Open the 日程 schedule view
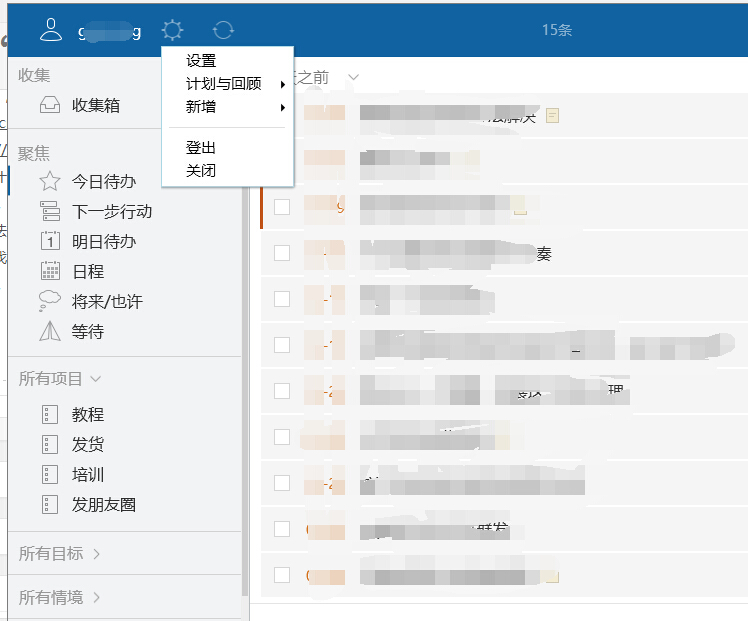 point(87,271)
